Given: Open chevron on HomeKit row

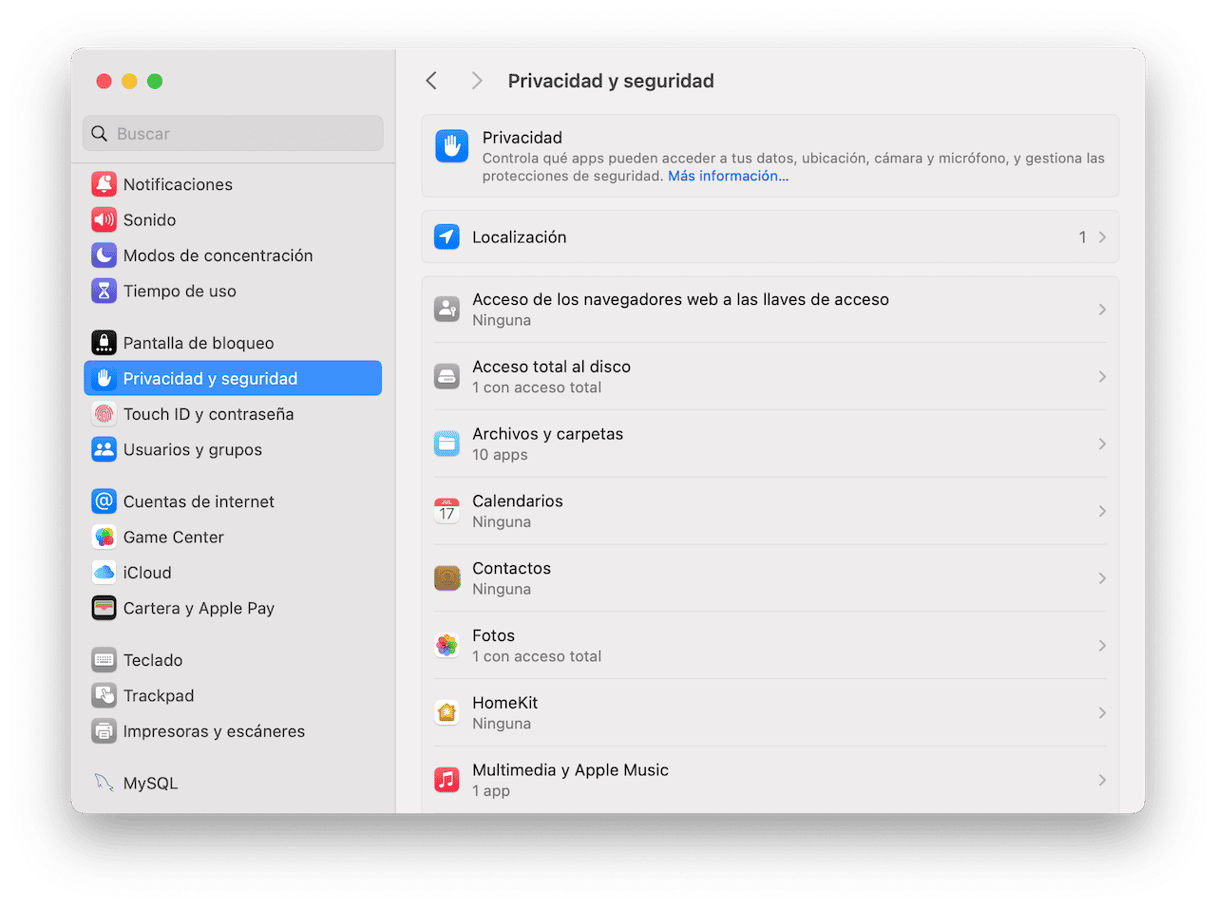Looking at the screenshot, I should (x=1102, y=712).
